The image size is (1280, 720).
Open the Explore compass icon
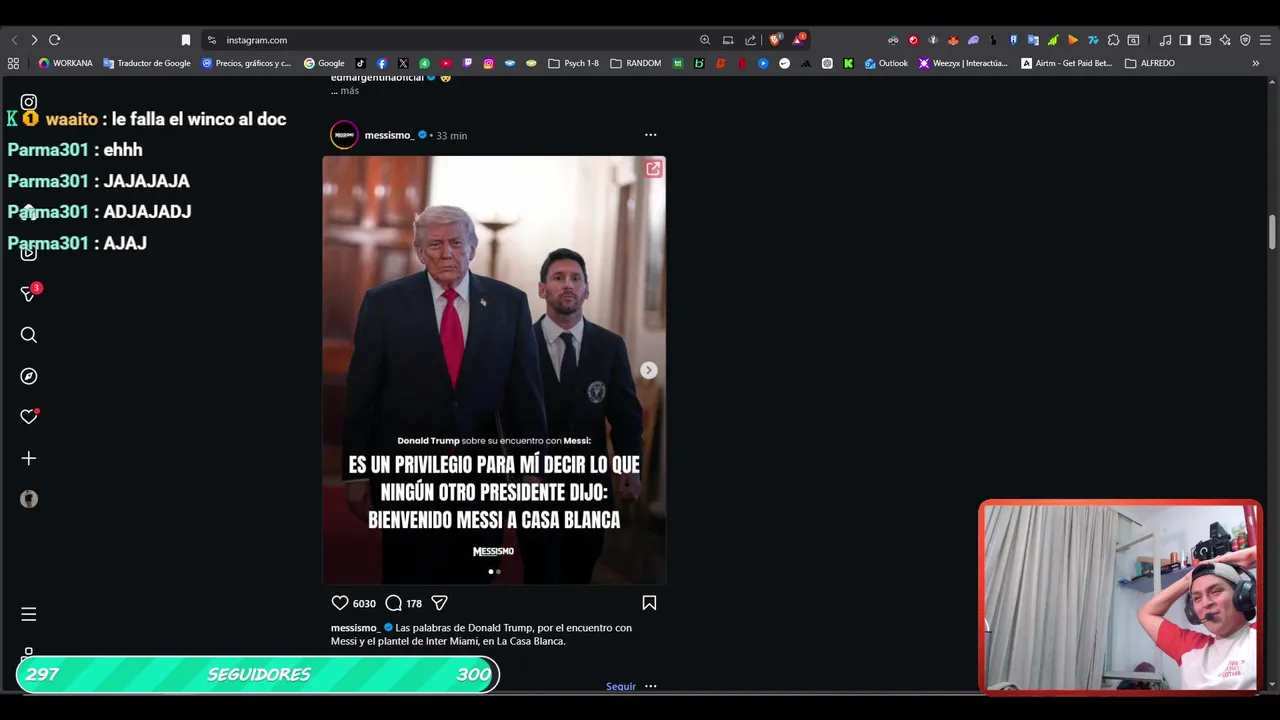click(x=29, y=376)
